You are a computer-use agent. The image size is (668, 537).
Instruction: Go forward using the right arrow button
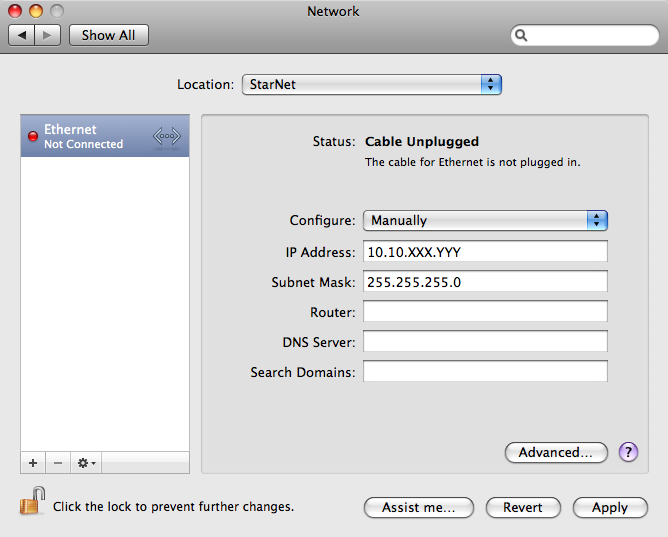pyautogui.click(x=47, y=35)
